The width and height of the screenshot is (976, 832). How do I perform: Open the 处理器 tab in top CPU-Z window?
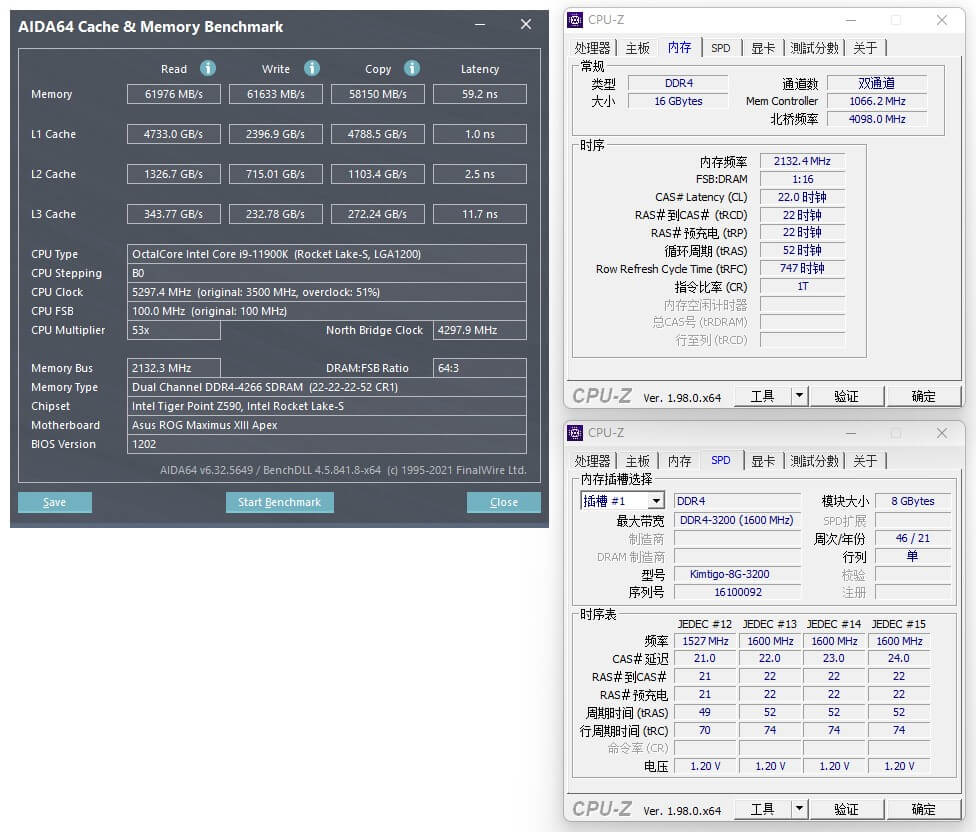592,48
